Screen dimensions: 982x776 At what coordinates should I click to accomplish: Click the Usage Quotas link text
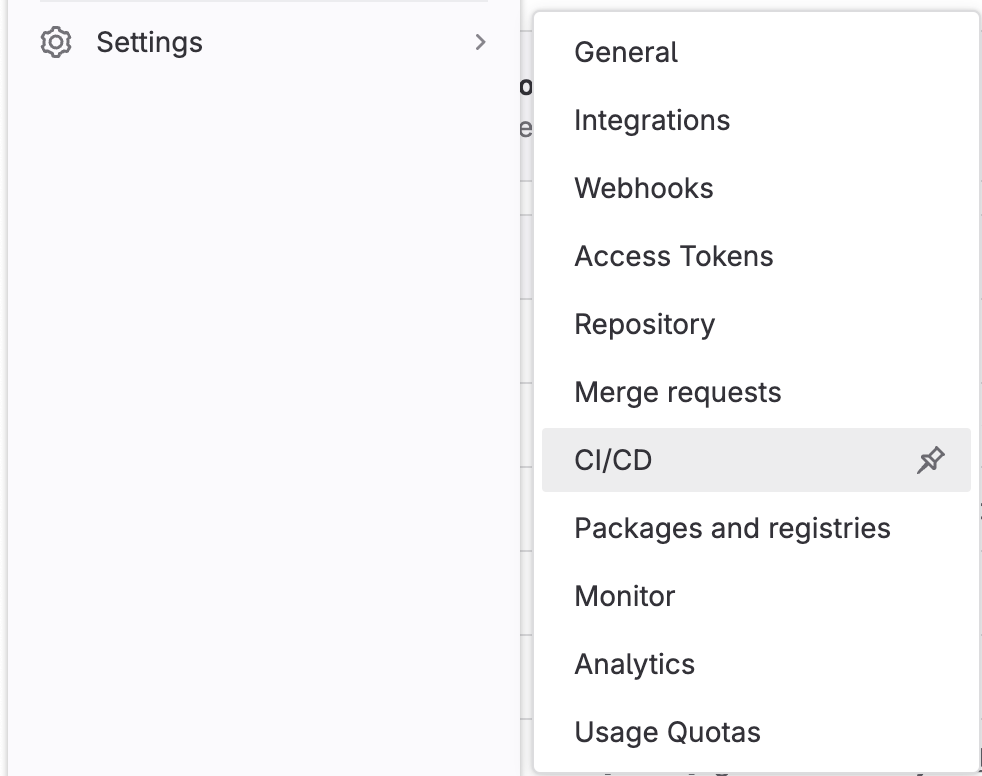click(x=668, y=733)
